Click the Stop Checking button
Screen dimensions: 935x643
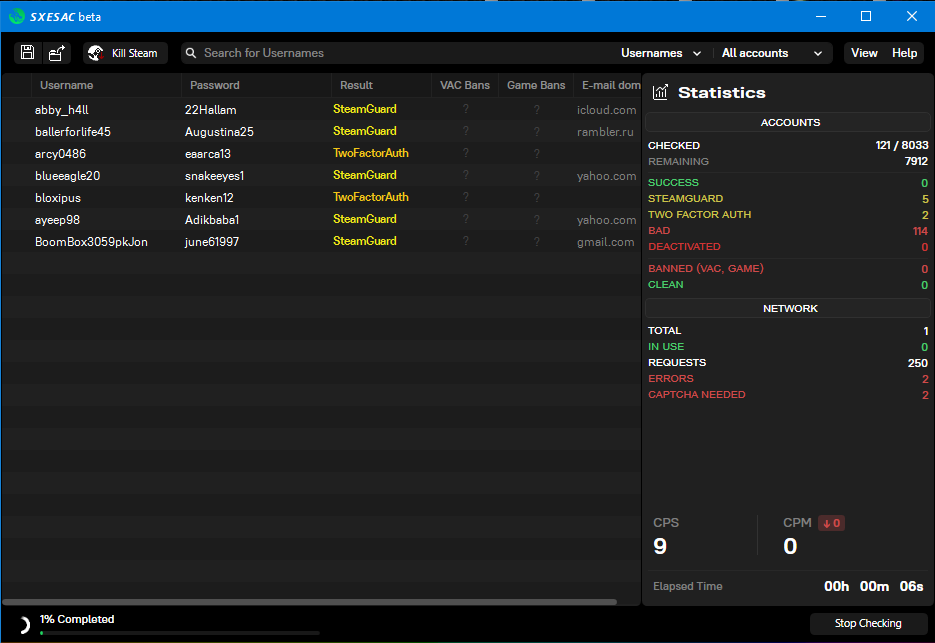pos(868,623)
